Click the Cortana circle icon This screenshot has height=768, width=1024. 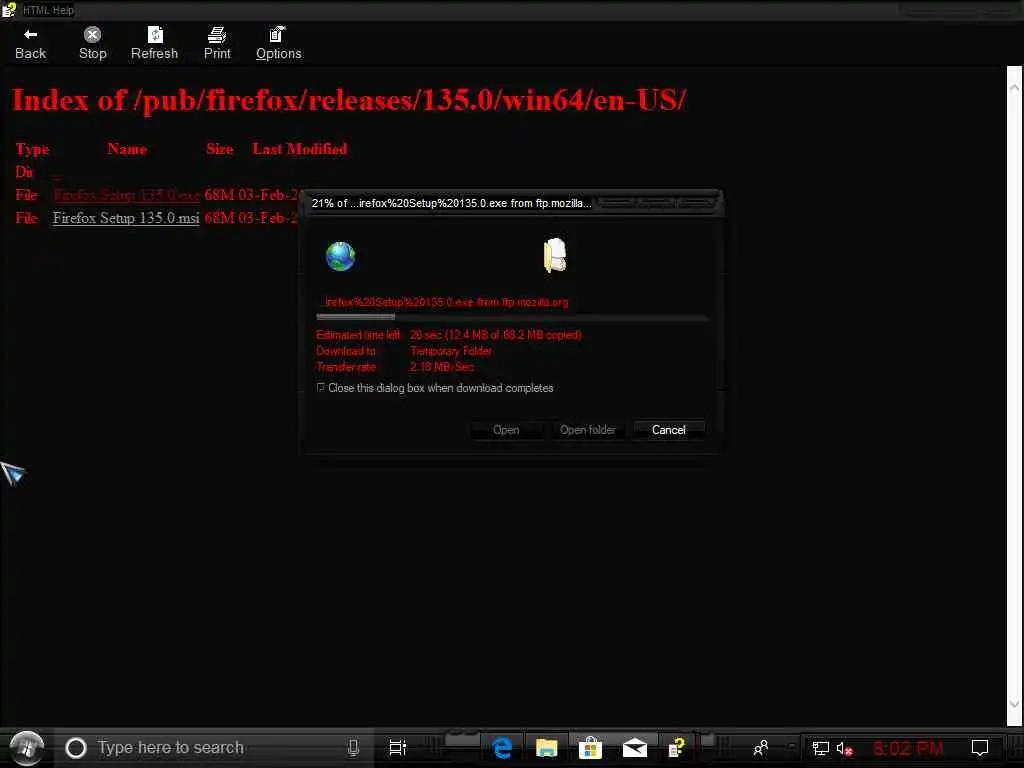[76, 748]
